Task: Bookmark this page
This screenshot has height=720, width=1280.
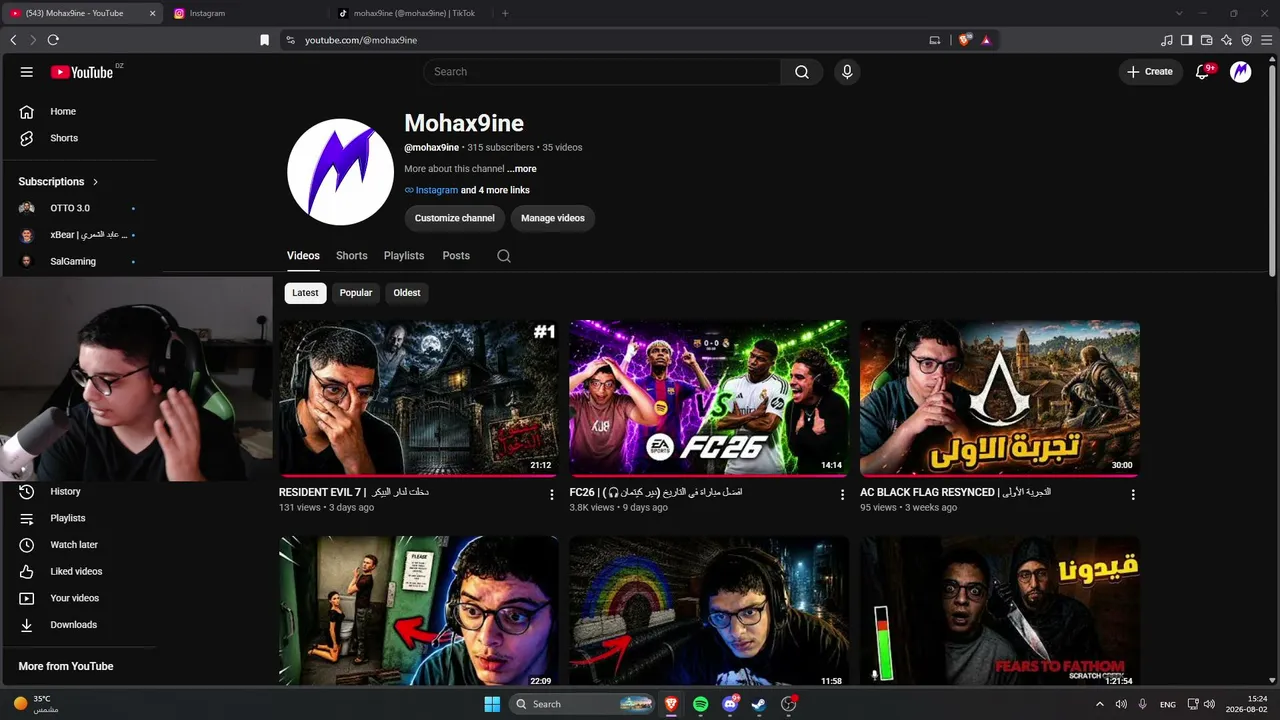Action: pyautogui.click(x=264, y=40)
